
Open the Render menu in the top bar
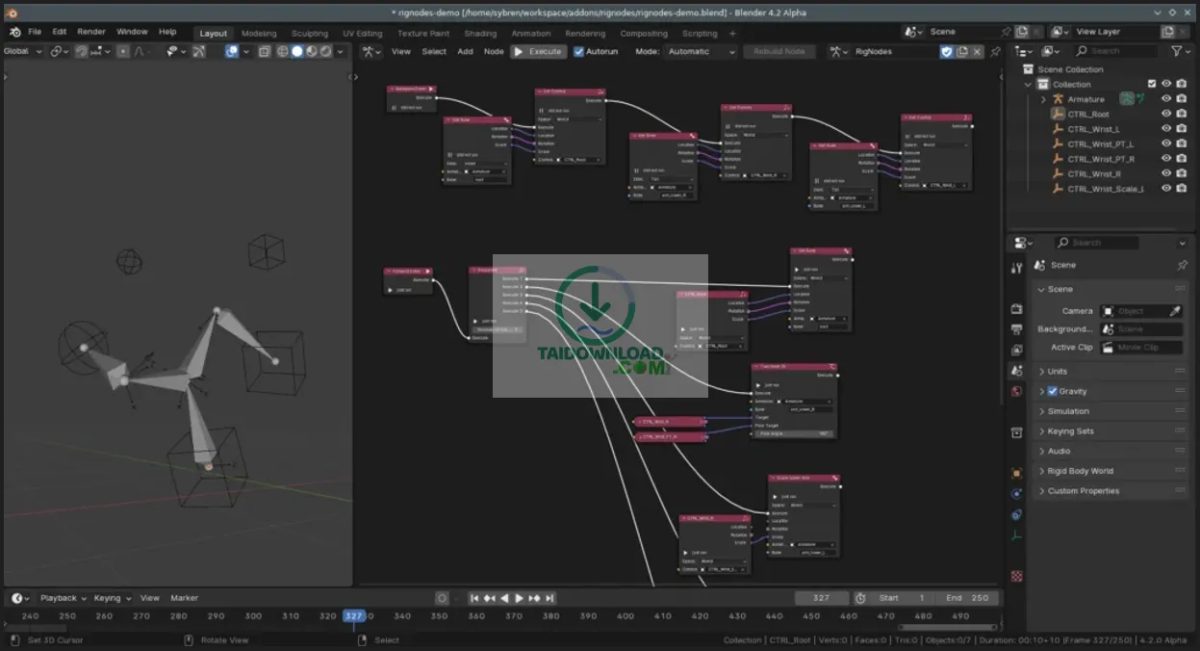pos(91,31)
